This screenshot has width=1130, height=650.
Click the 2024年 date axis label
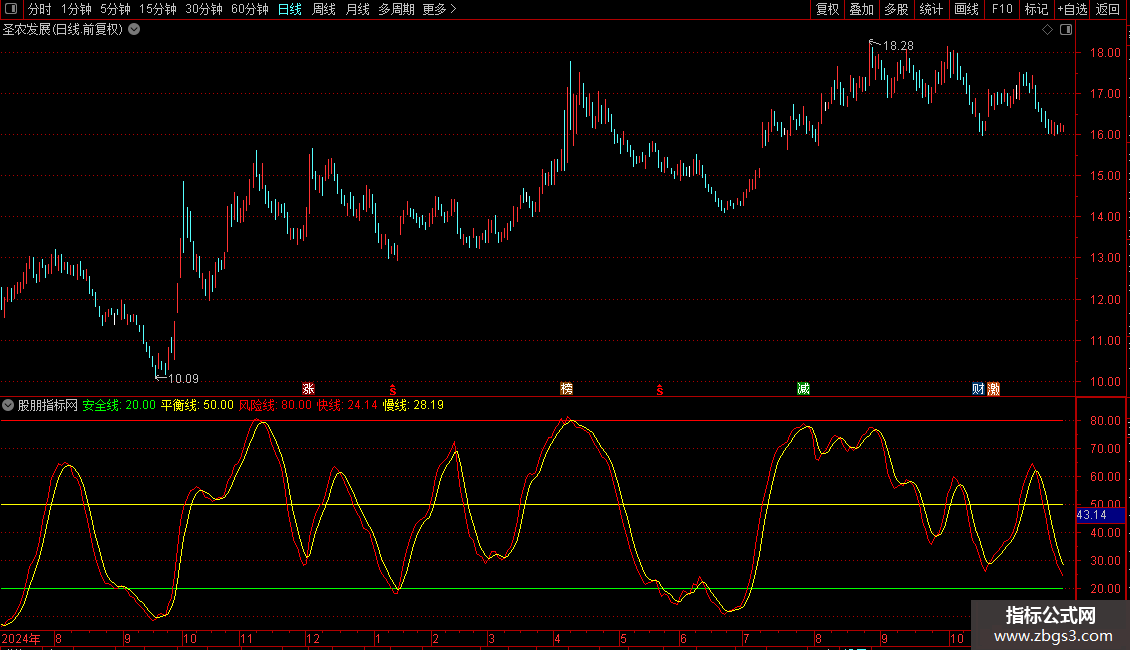tap(21, 638)
